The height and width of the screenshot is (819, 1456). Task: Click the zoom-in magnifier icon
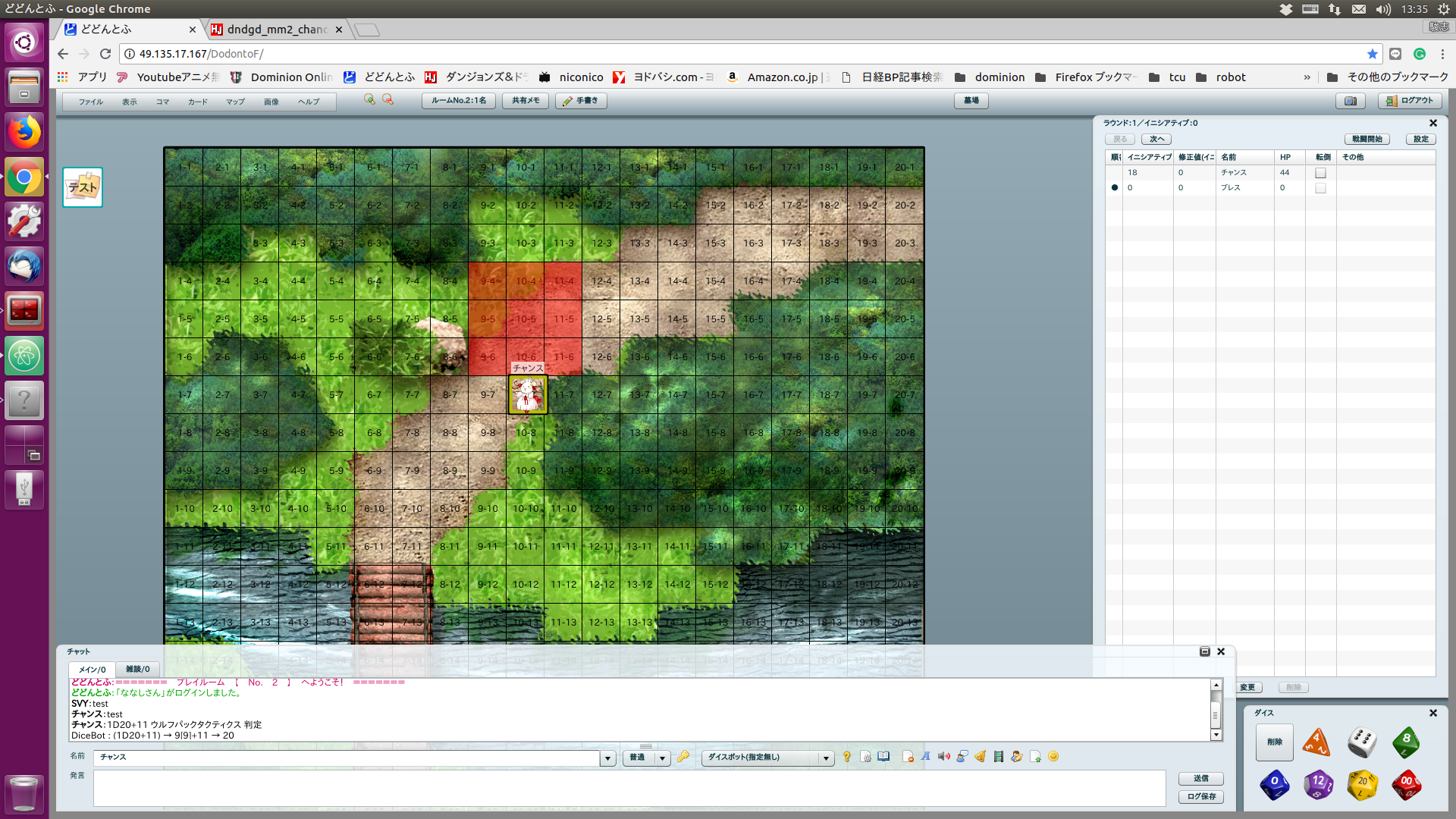pos(369,100)
